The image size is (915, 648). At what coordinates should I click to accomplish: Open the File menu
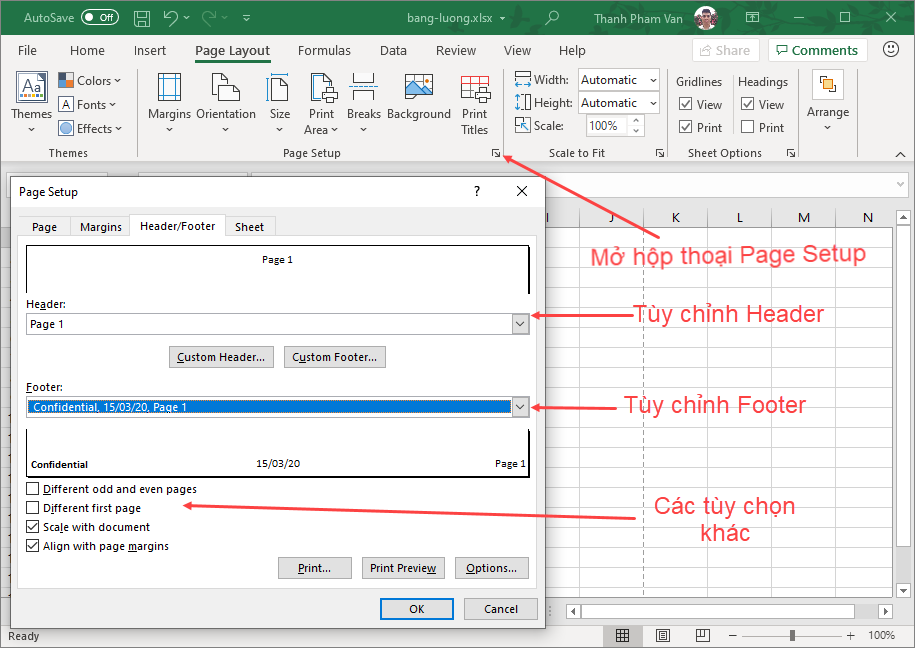pyautogui.click(x=27, y=51)
